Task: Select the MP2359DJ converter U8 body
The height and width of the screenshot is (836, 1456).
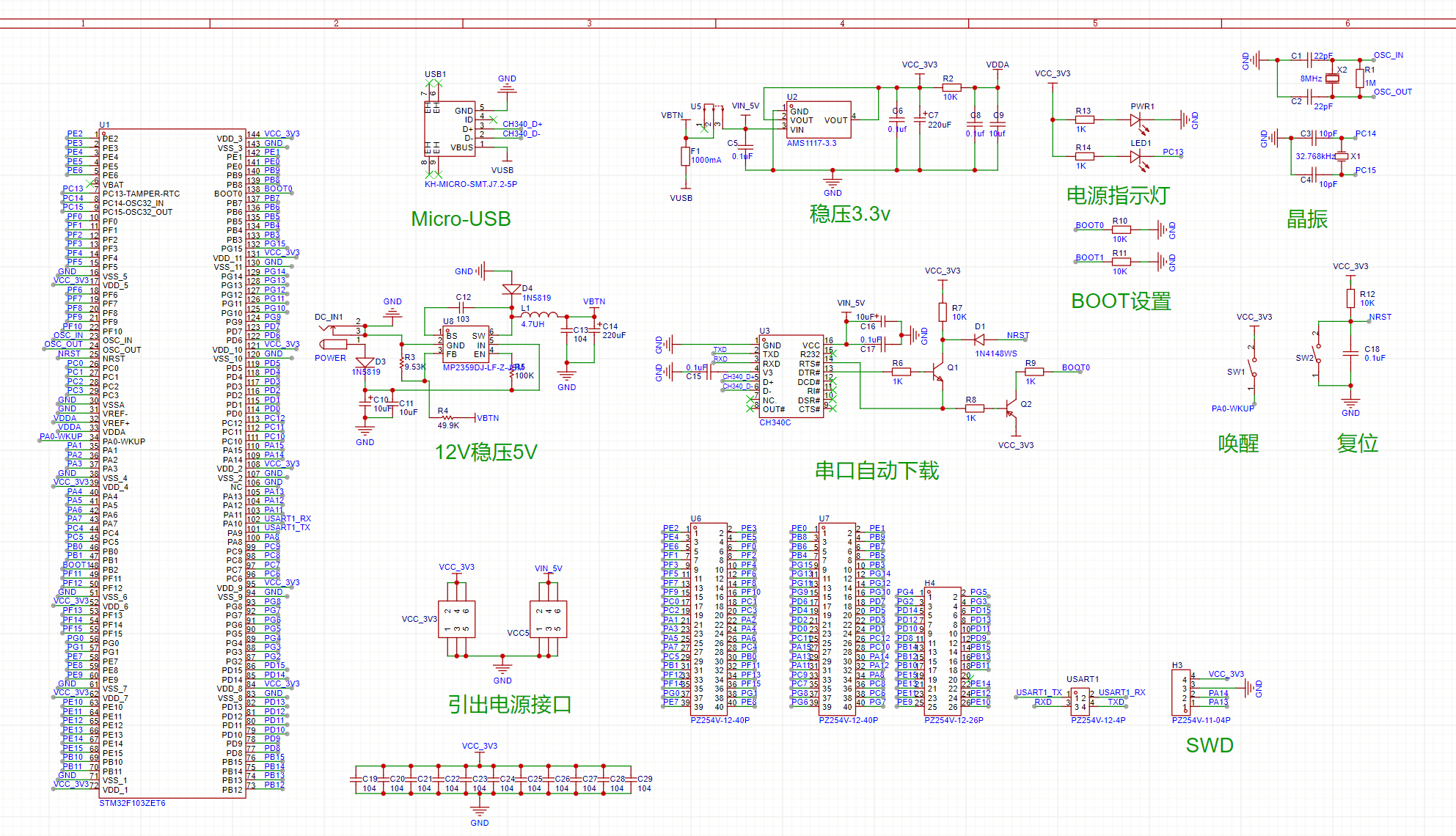Action: 466,345
